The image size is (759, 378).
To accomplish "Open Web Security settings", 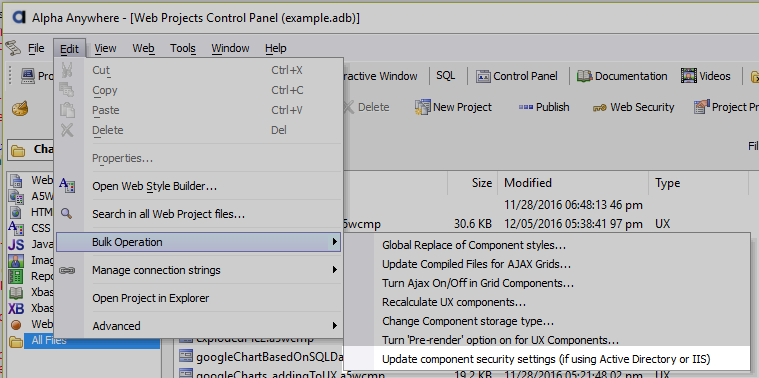I will click(633, 107).
